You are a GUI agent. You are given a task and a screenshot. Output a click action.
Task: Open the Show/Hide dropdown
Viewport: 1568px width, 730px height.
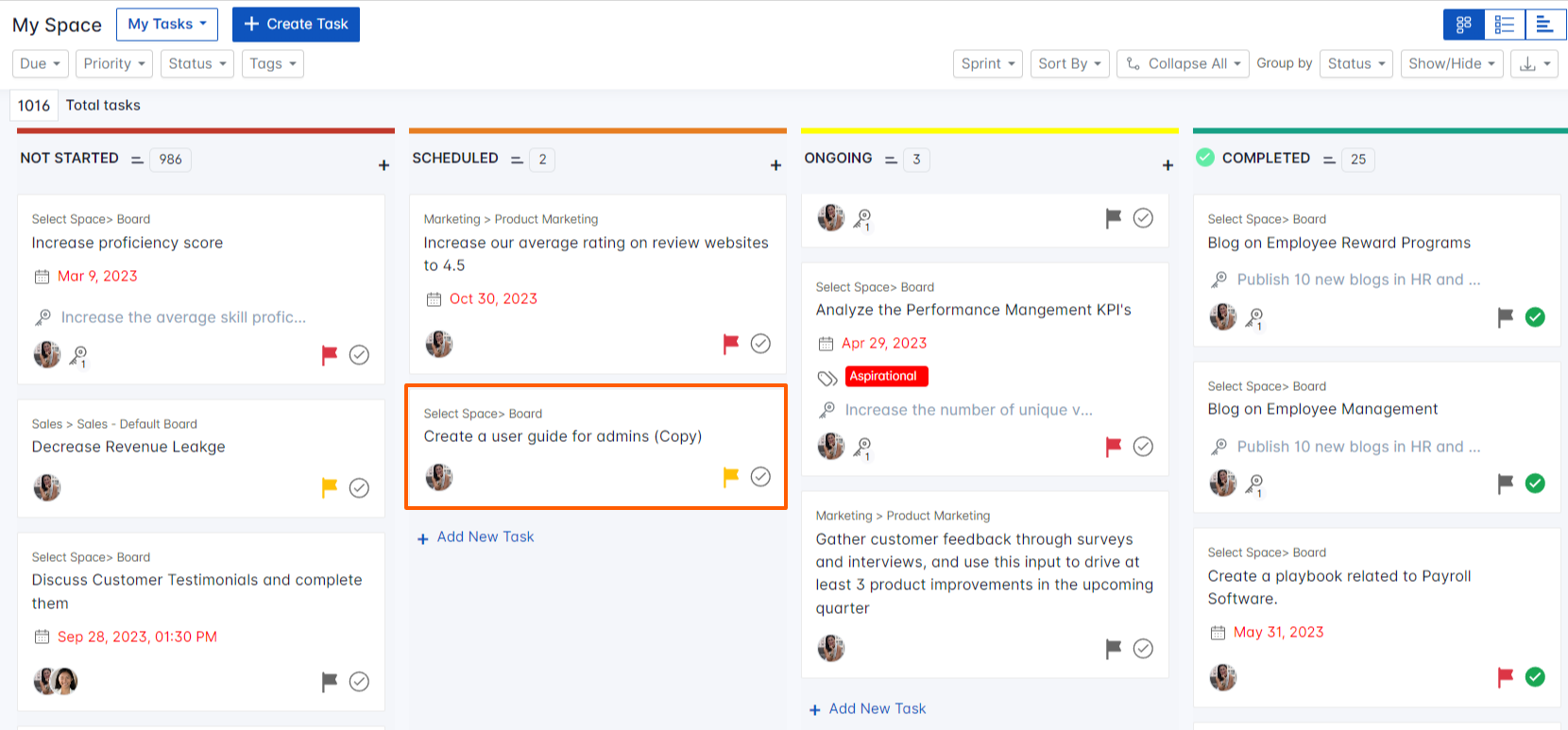1452,63
